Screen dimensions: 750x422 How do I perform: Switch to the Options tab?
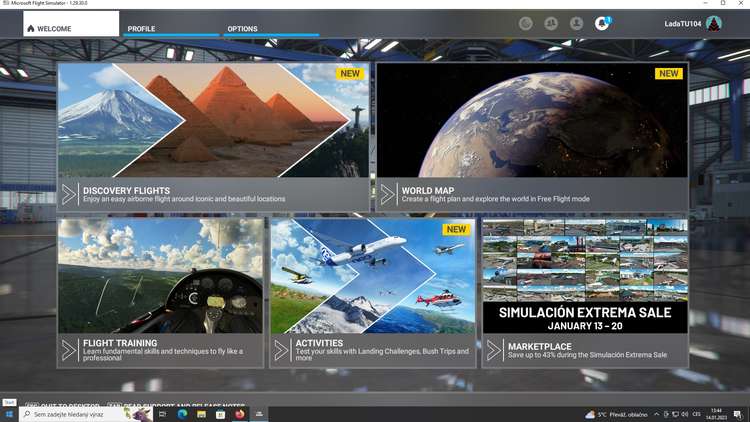pos(242,29)
